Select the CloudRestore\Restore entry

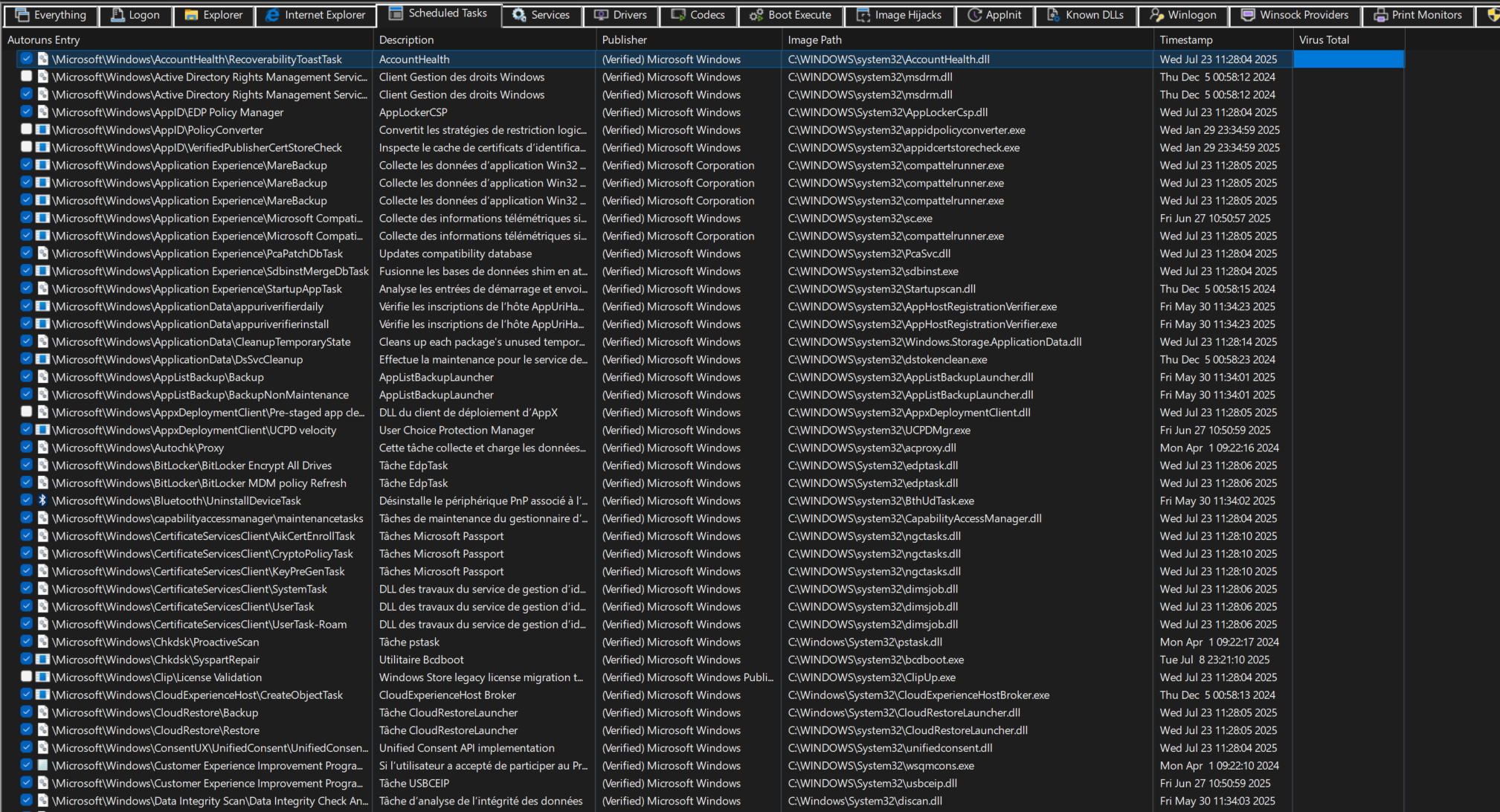click(x=155, y=730)
